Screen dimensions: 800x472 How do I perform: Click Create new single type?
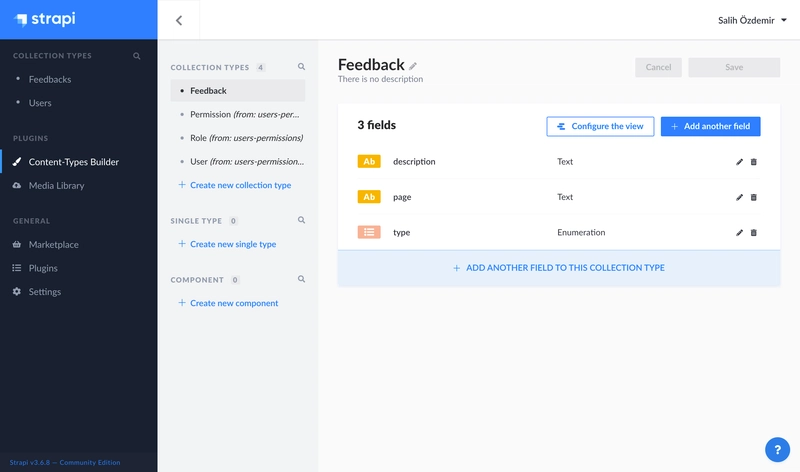tap(227, 244)
